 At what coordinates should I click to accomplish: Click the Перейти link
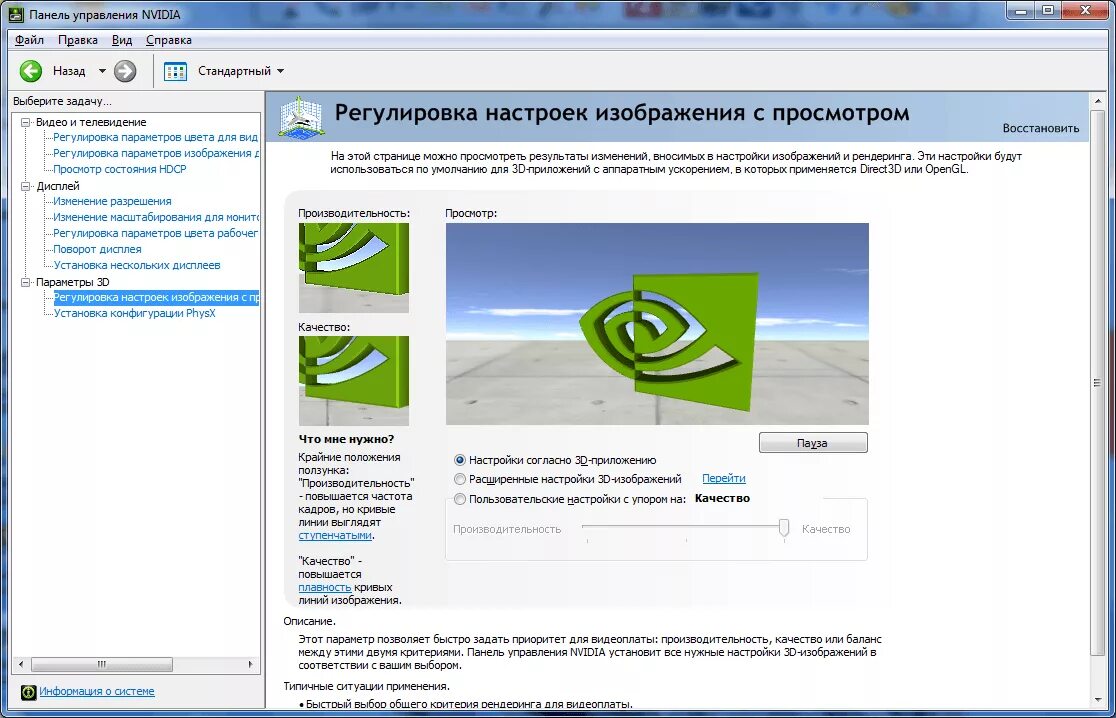724,478
